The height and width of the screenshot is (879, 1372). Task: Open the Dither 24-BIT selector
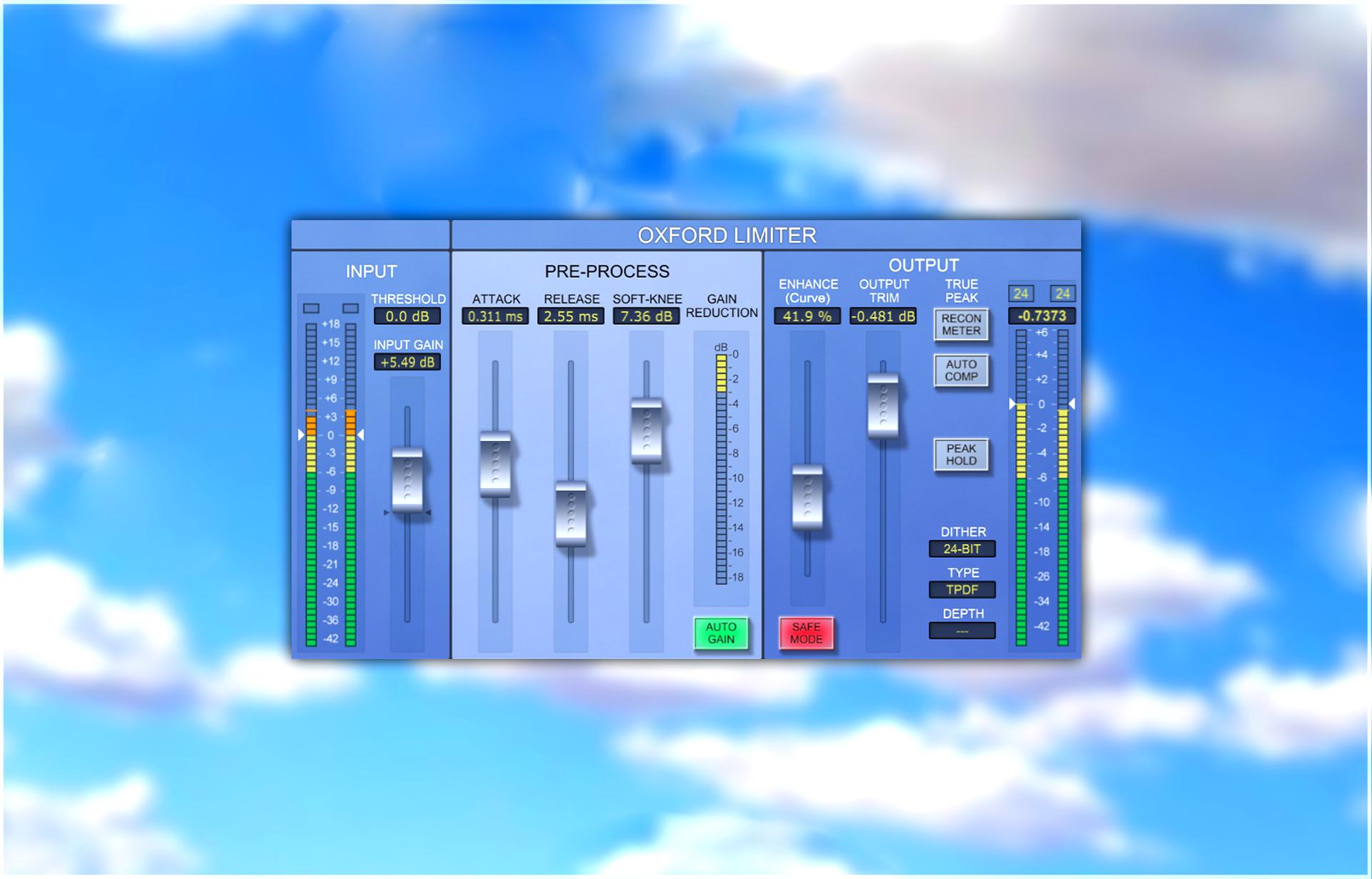coord(962,549)
